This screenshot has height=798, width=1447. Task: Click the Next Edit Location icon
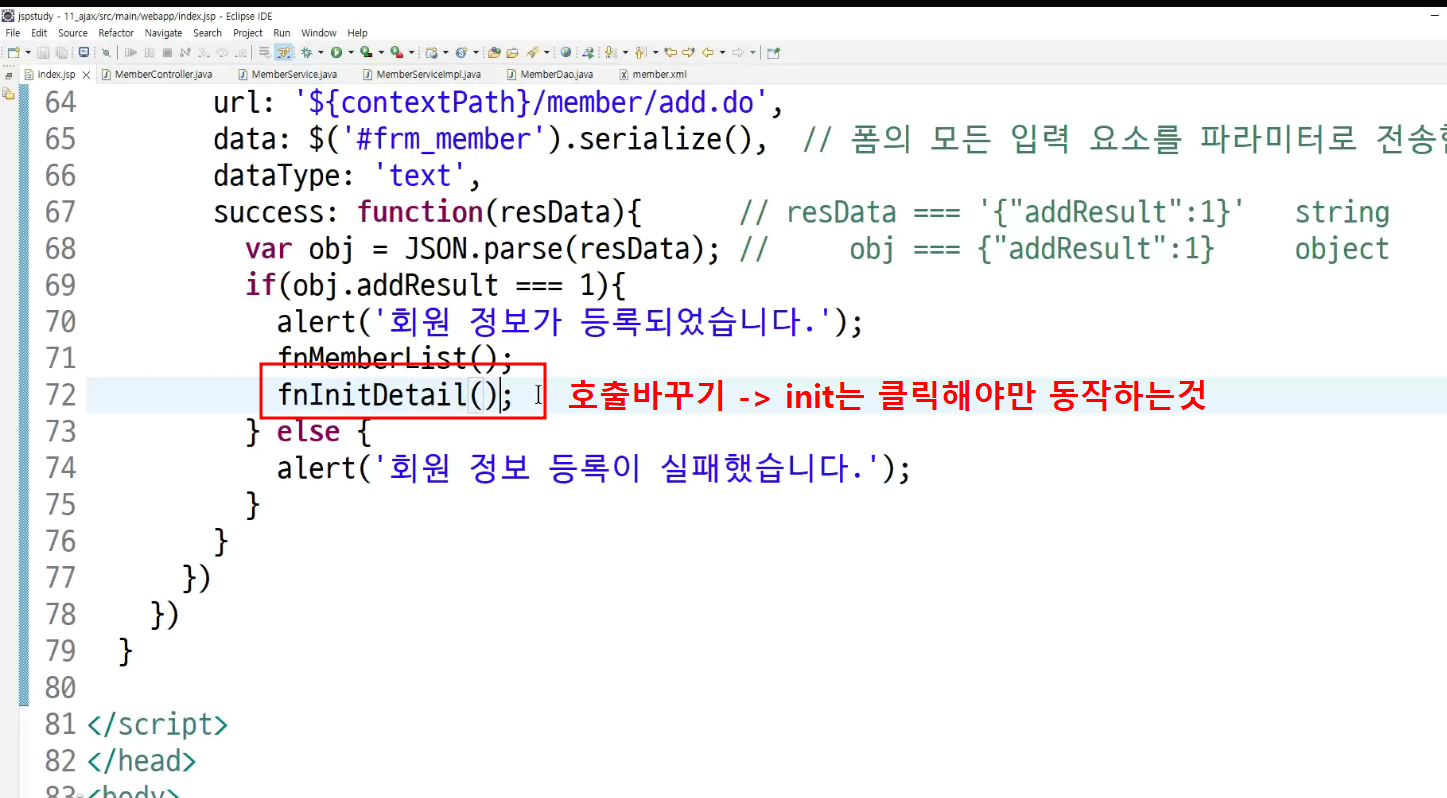(688, 52)
